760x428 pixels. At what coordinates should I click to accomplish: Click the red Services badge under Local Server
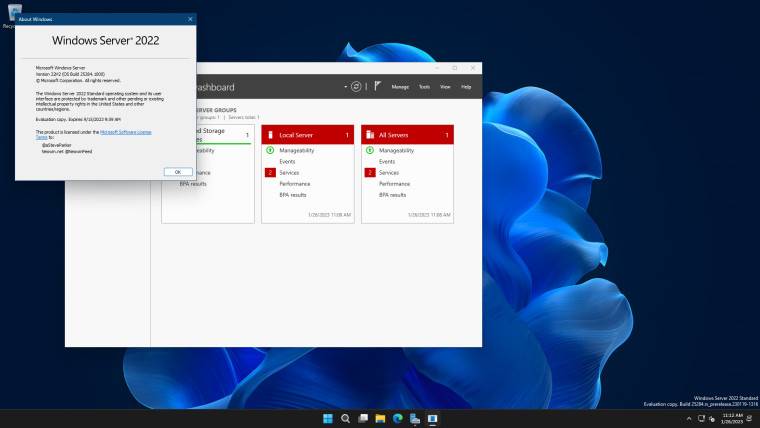pyautogui.click(x=270, y=173)
